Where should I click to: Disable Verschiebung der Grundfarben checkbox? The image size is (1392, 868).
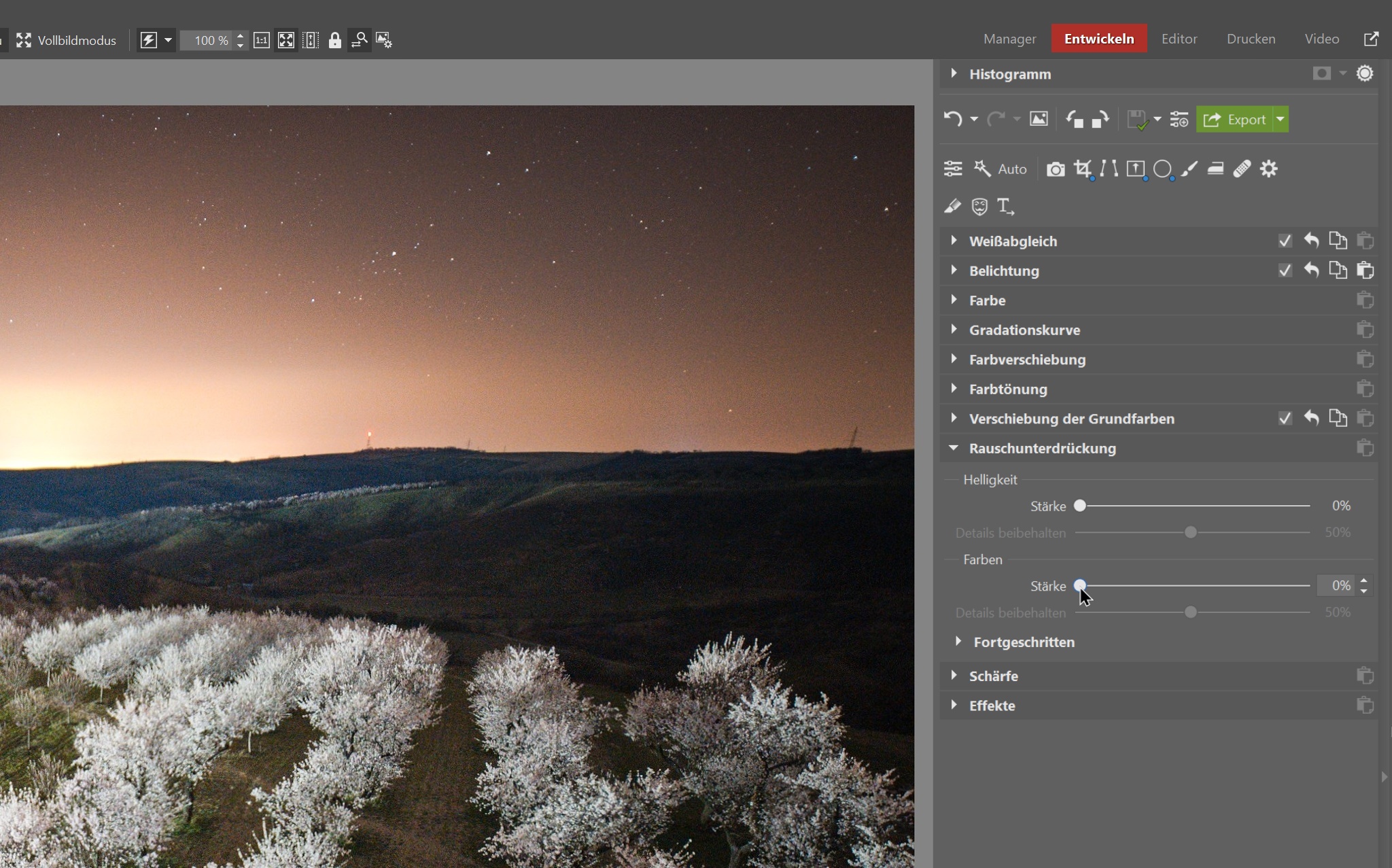(1285, 419)
